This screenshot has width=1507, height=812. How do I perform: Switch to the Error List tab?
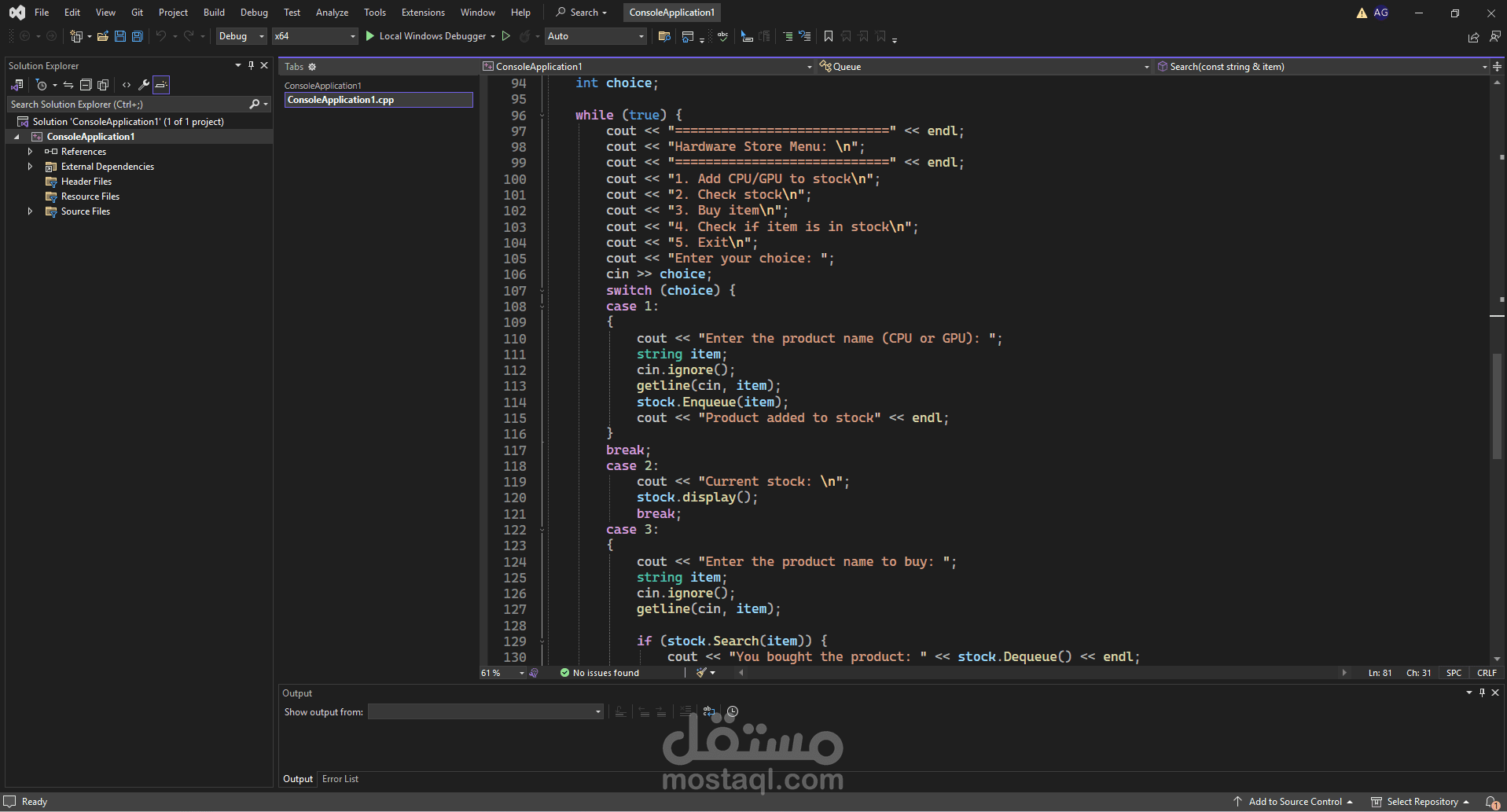(340, 779)
